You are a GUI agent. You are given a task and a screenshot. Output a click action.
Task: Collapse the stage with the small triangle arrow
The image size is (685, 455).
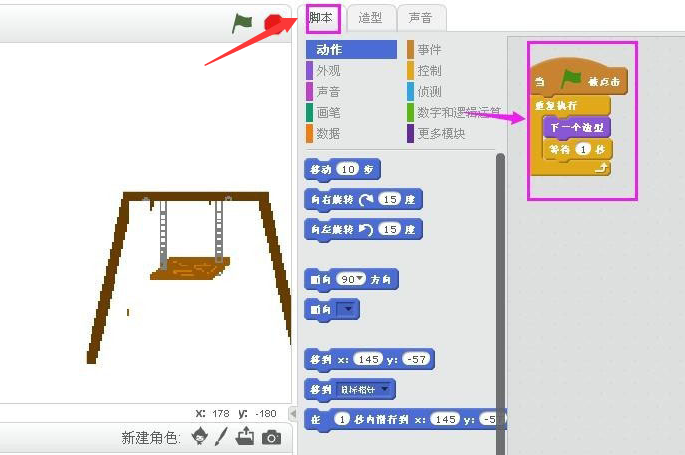coord(293,414)
